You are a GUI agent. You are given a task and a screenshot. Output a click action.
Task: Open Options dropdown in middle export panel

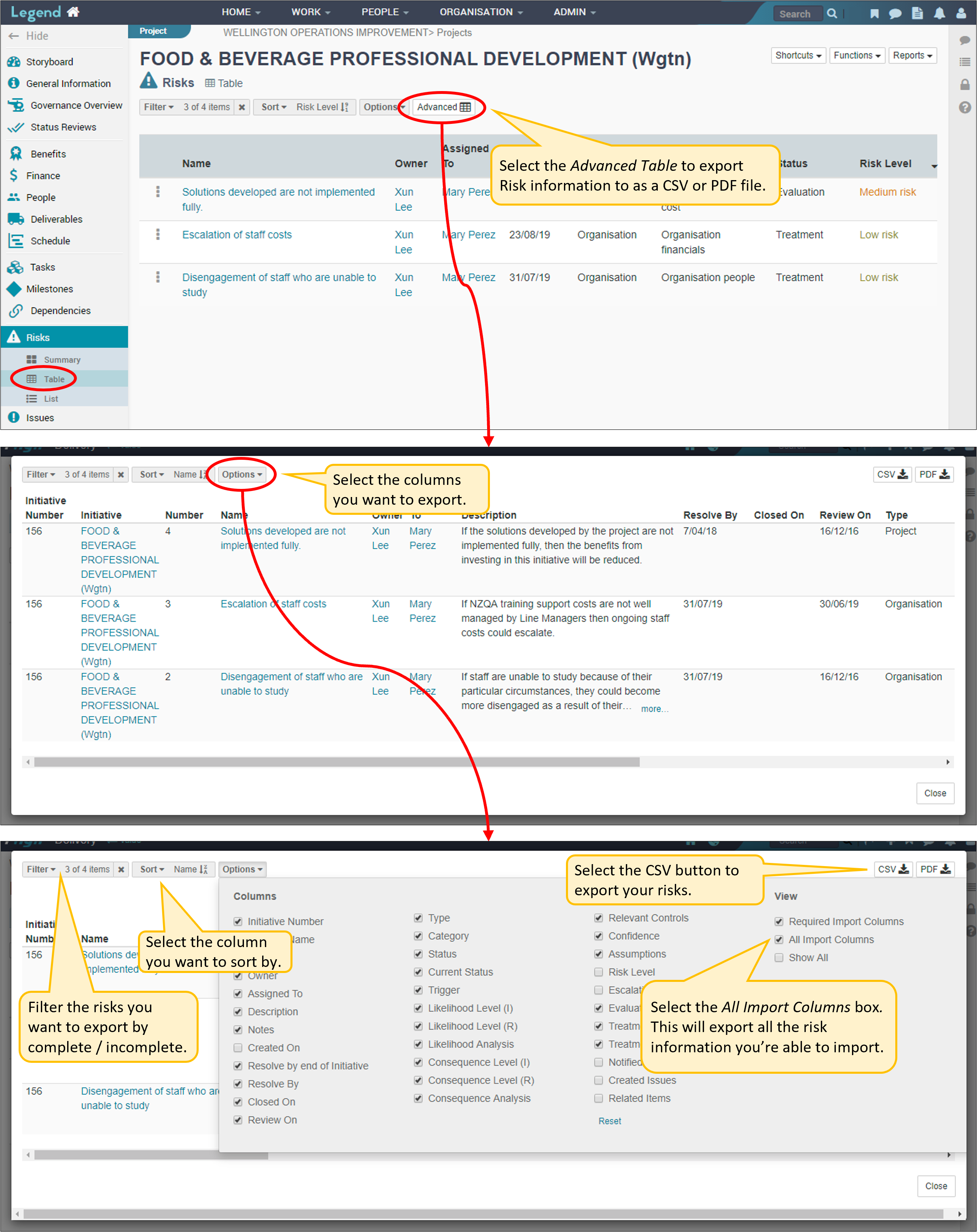242,474
